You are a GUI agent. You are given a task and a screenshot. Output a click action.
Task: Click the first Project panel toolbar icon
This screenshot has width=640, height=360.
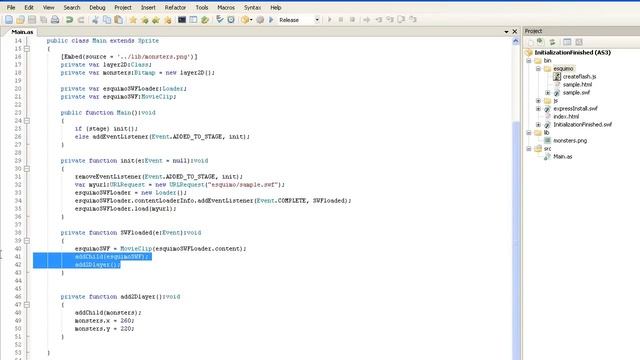pyautogui.click(x=531, y=42)
